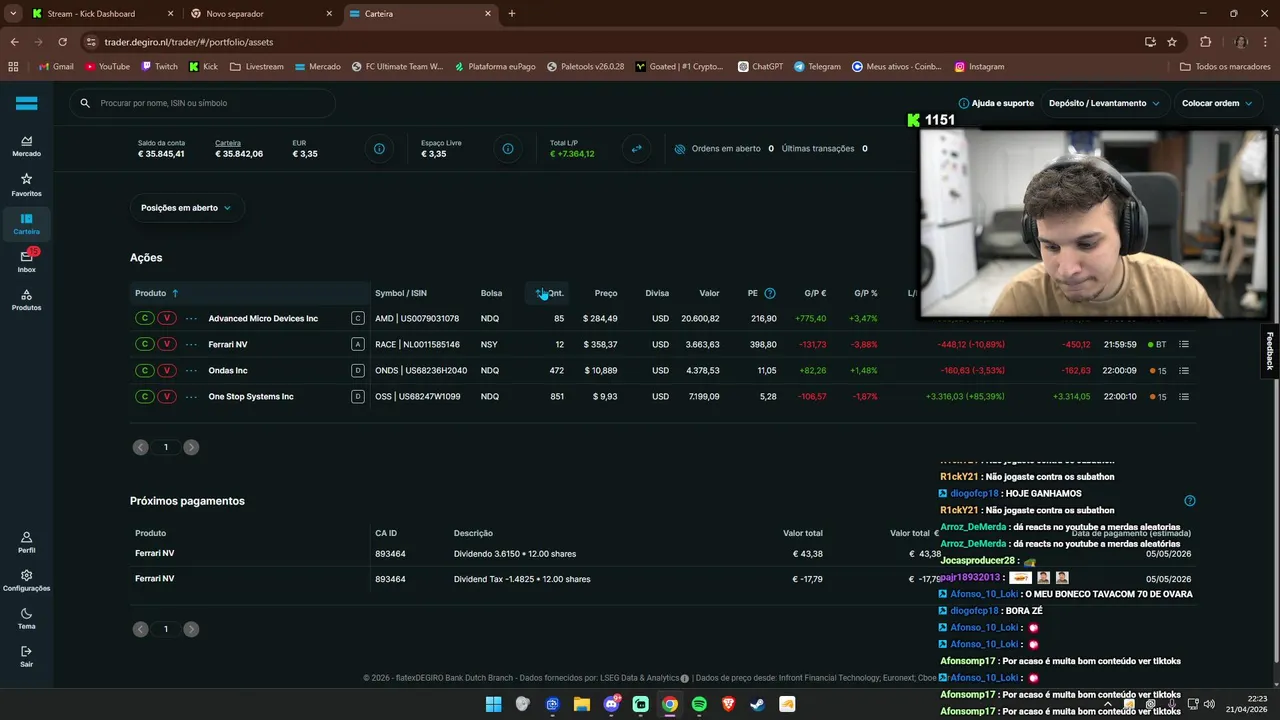This screenshot has width=1280, height=720.
Task: Open Spotify from the taskbar
Action: [x=699, y=704]
